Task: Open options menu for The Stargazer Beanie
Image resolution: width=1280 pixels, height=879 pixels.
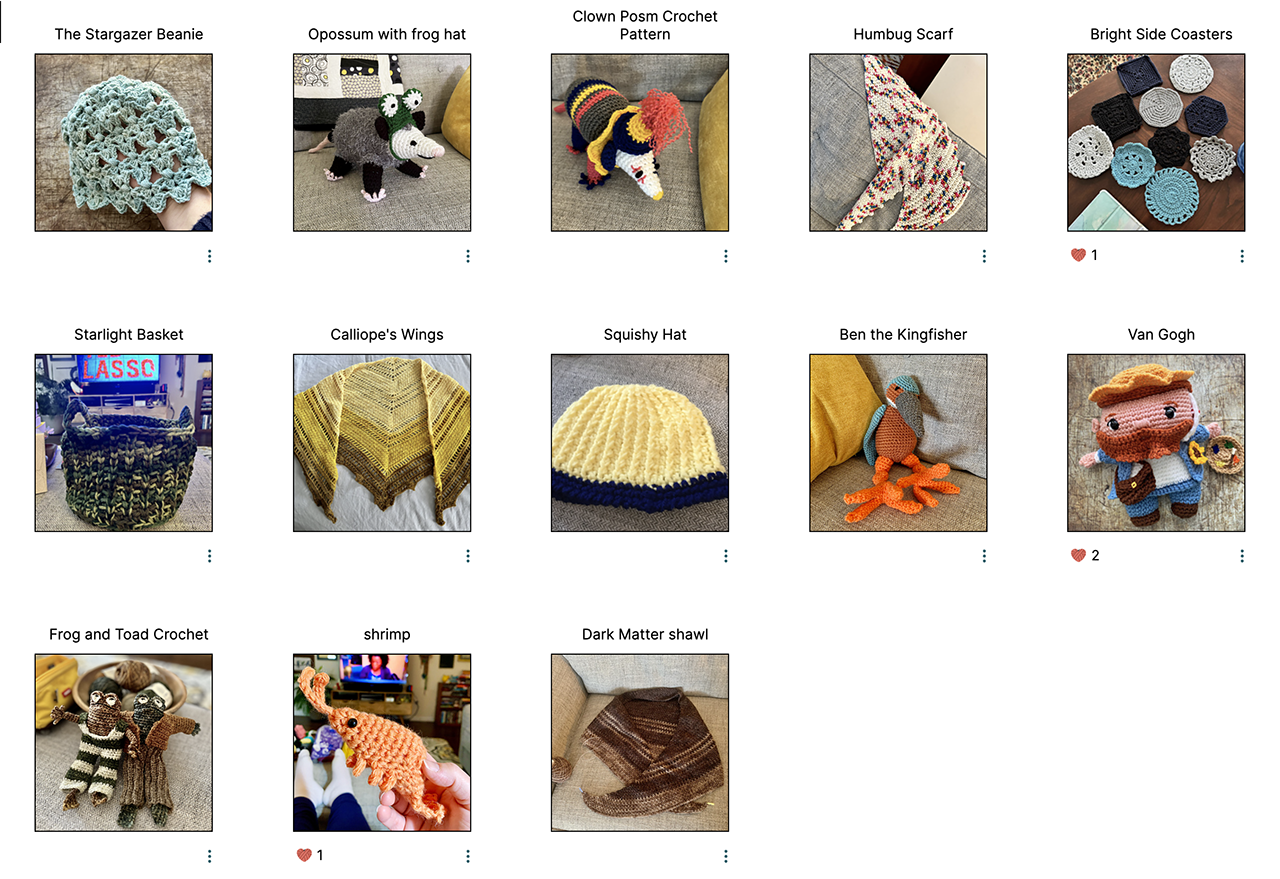Action: pos(209,256)
